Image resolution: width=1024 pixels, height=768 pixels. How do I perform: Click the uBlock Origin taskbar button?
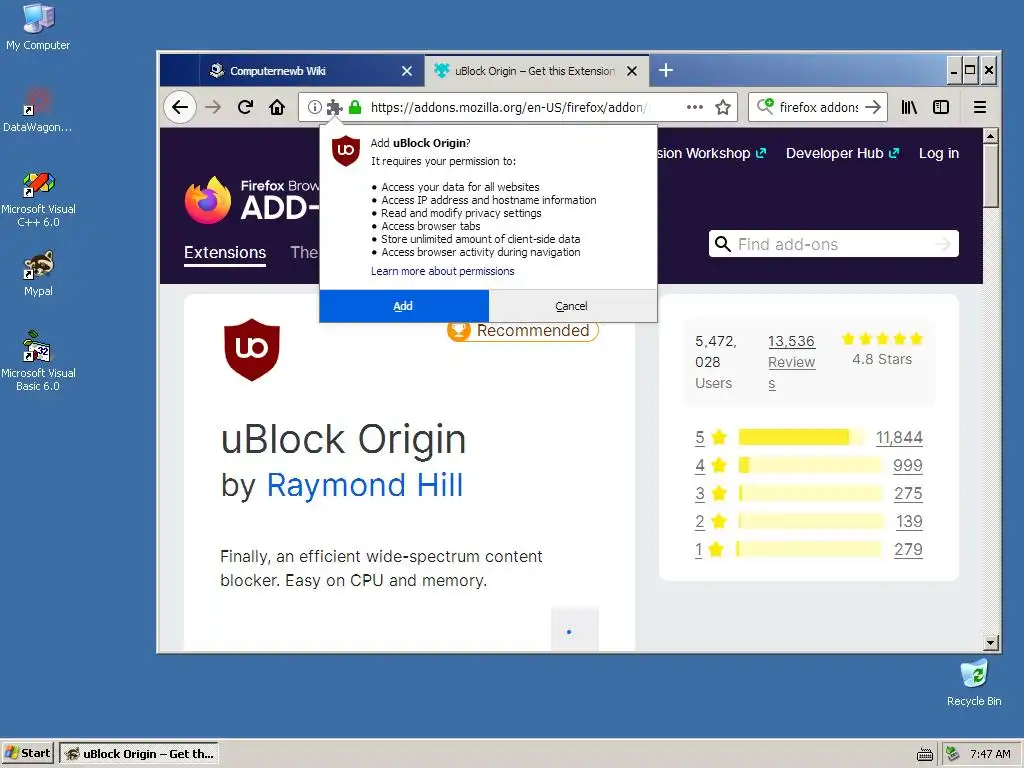(x=139, y=754)
